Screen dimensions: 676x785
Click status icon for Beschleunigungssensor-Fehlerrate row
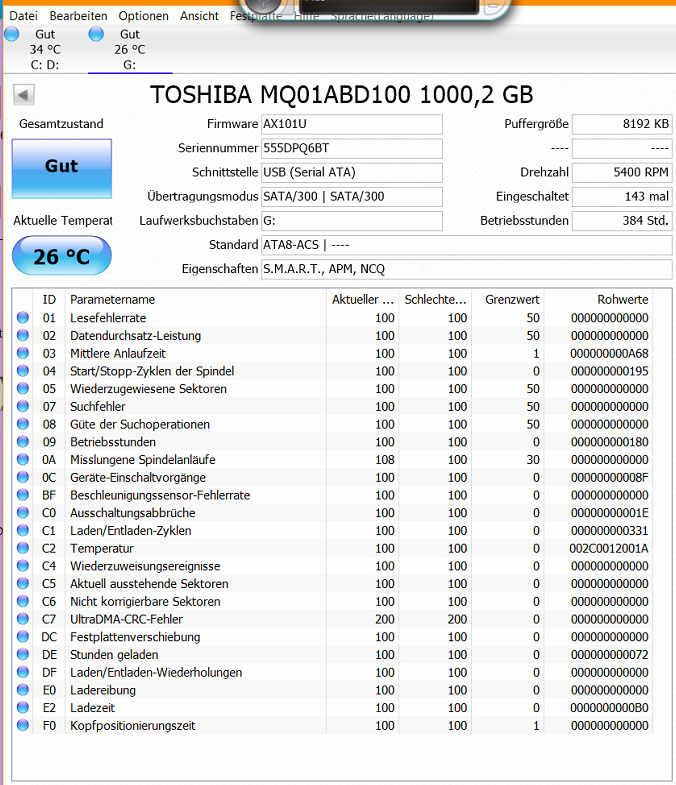pos(23,495)
